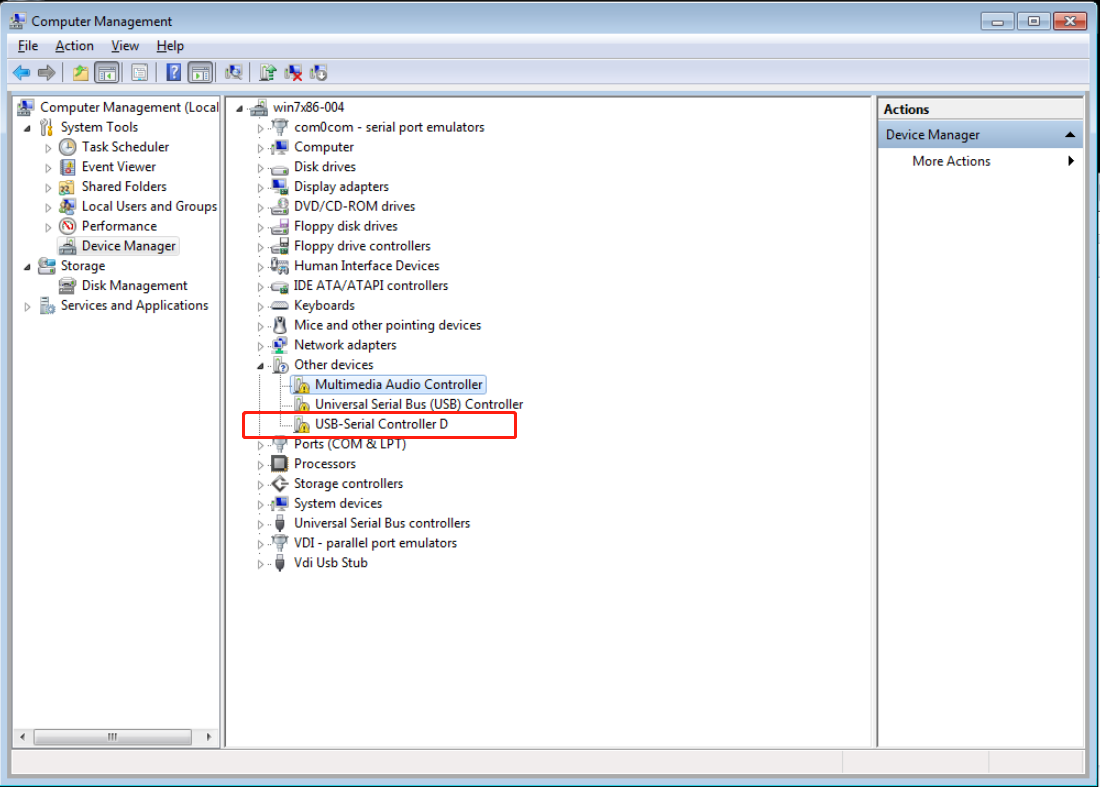Open the Action menu
1100x787 pixels.
74,46
